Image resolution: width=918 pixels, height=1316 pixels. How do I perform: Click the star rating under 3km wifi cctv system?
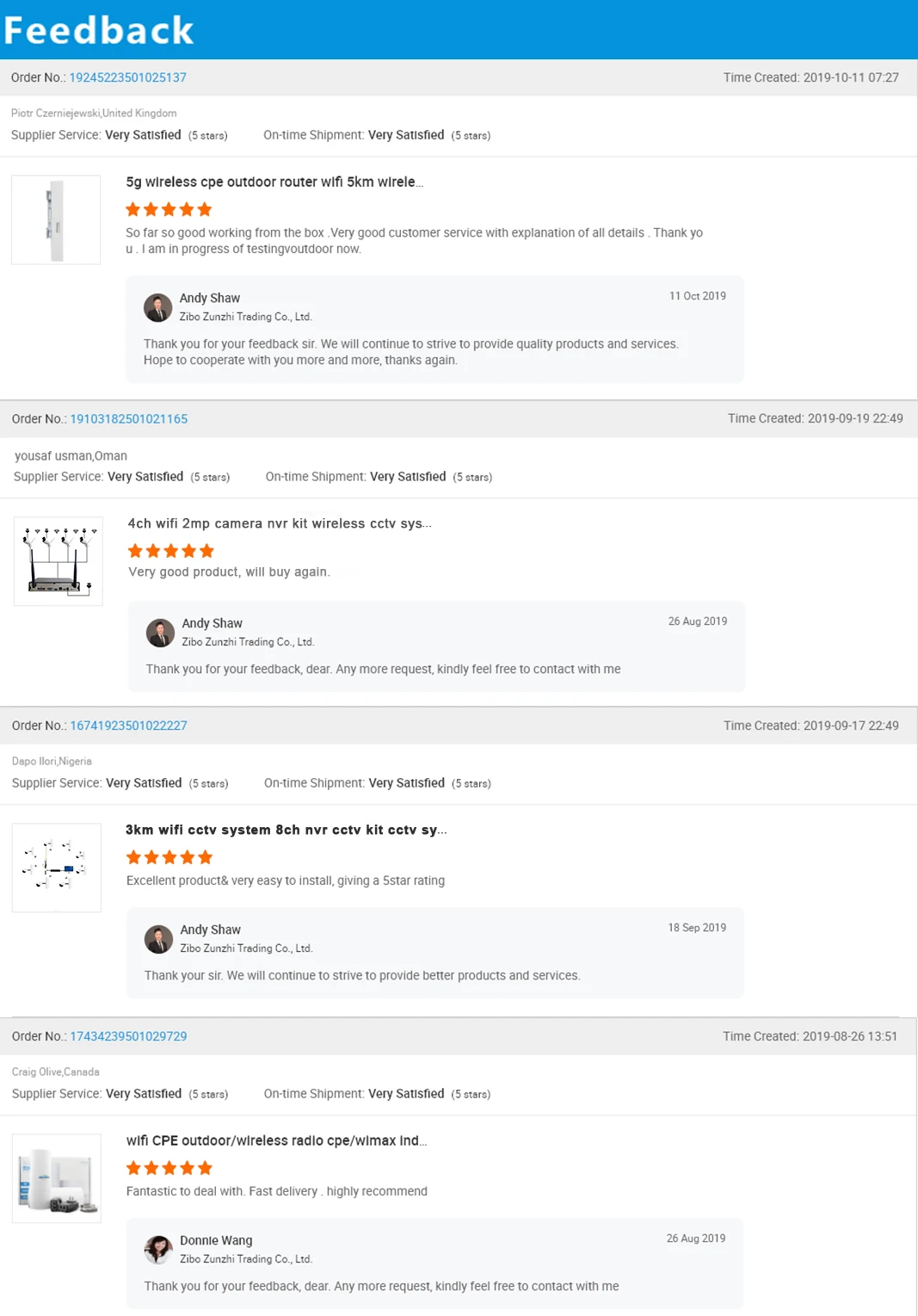coord(169,857)
